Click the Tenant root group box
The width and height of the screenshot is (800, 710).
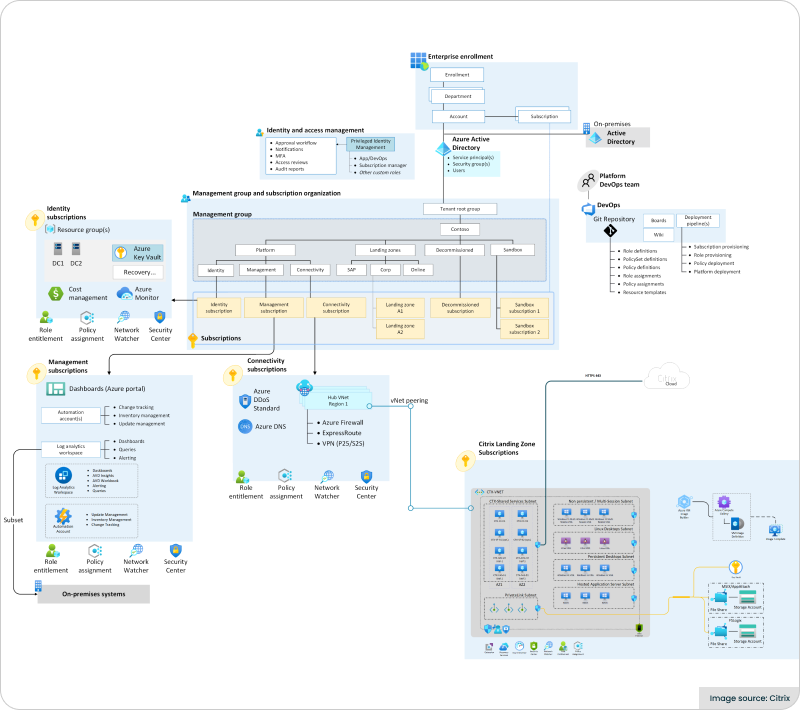[460, 209]
